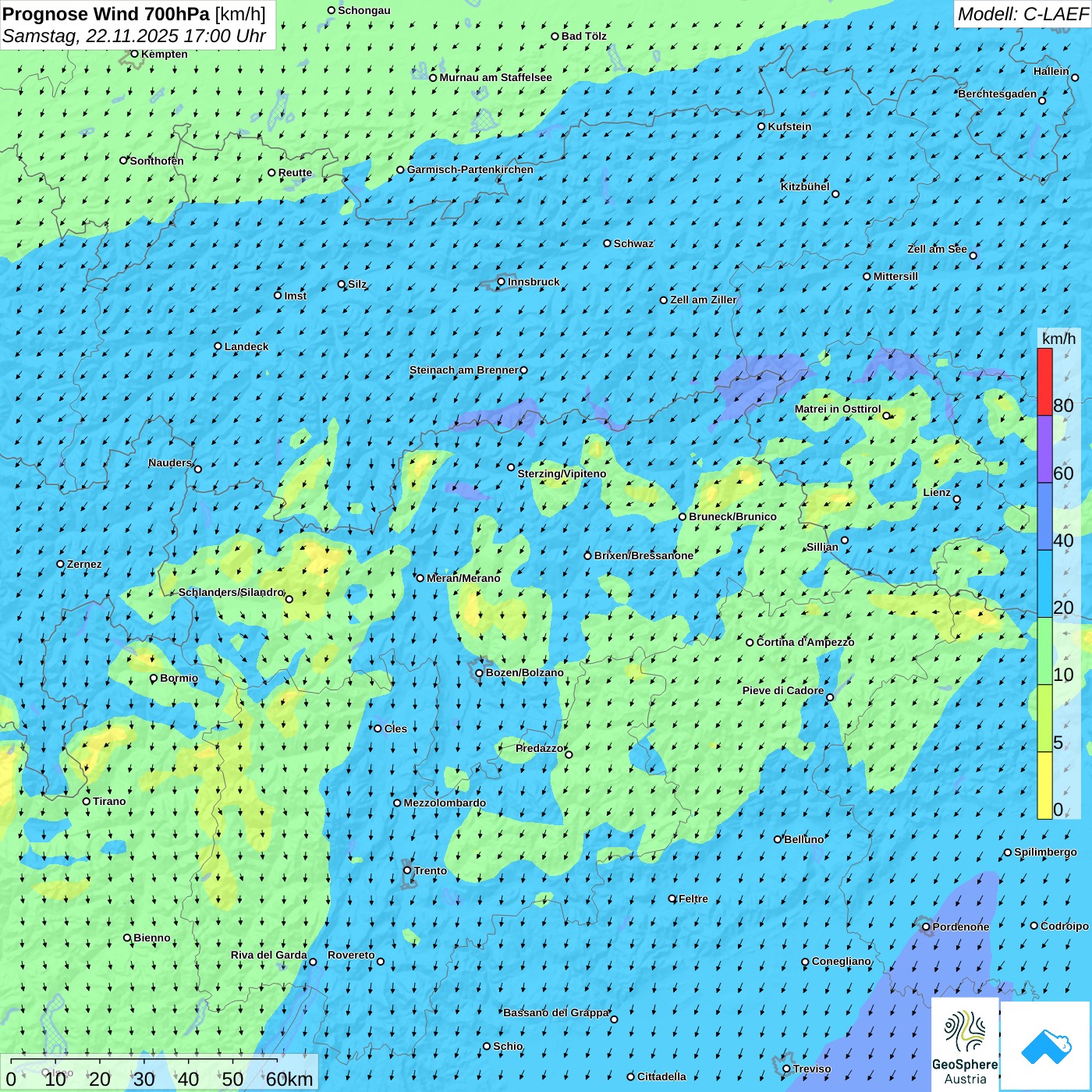Click the Zell am See marker

click(x=973, y=255)
